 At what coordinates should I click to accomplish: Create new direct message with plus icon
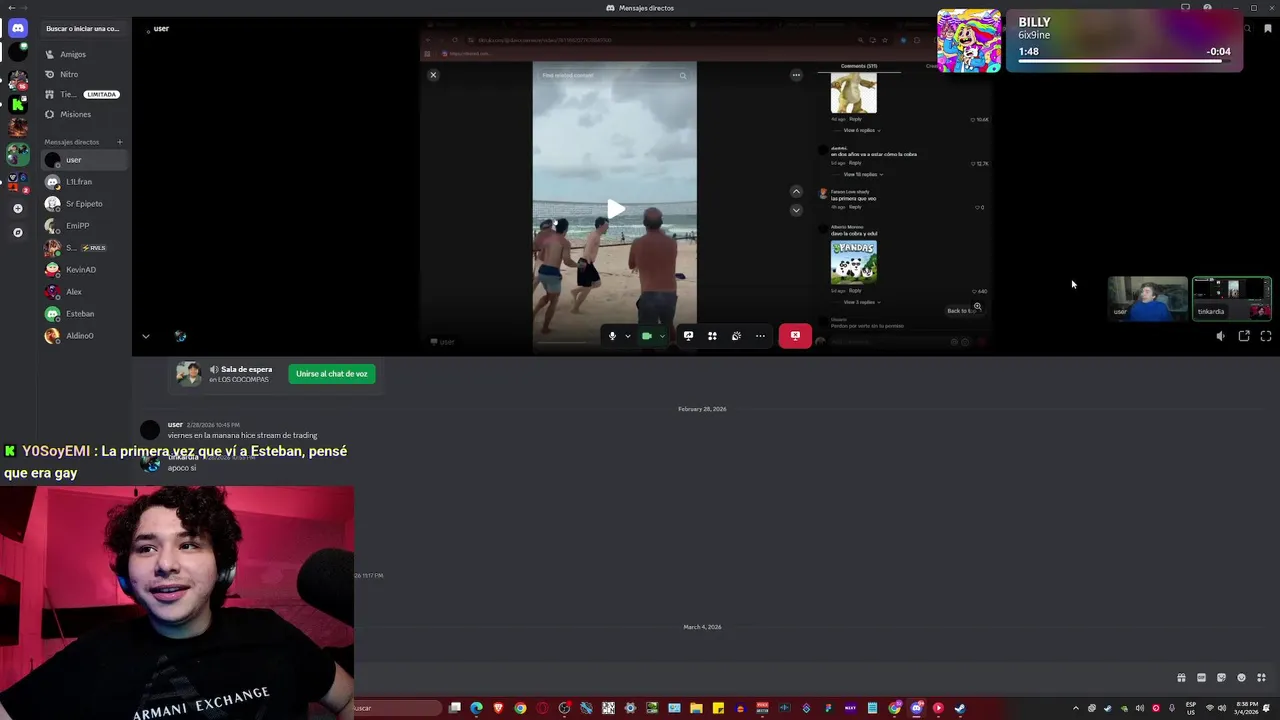pyautogui.click(x=120, y=142)
